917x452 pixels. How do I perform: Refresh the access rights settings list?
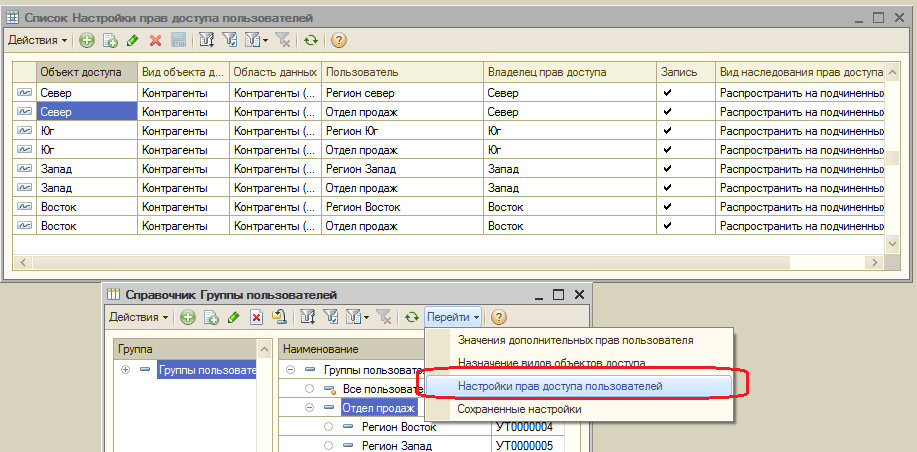tap(311, 40)
